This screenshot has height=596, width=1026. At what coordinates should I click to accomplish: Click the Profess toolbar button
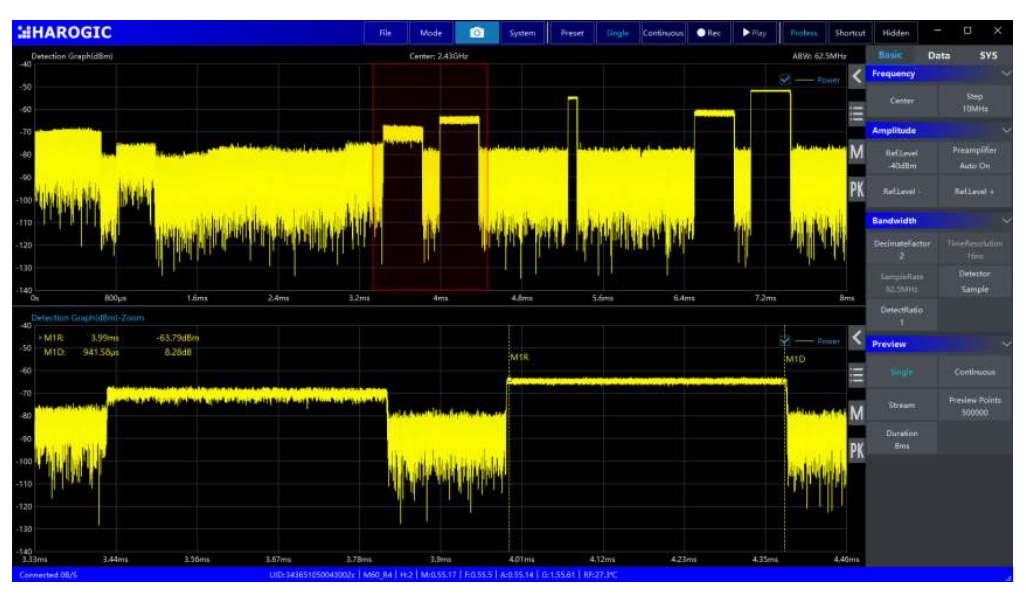(804, 33)
